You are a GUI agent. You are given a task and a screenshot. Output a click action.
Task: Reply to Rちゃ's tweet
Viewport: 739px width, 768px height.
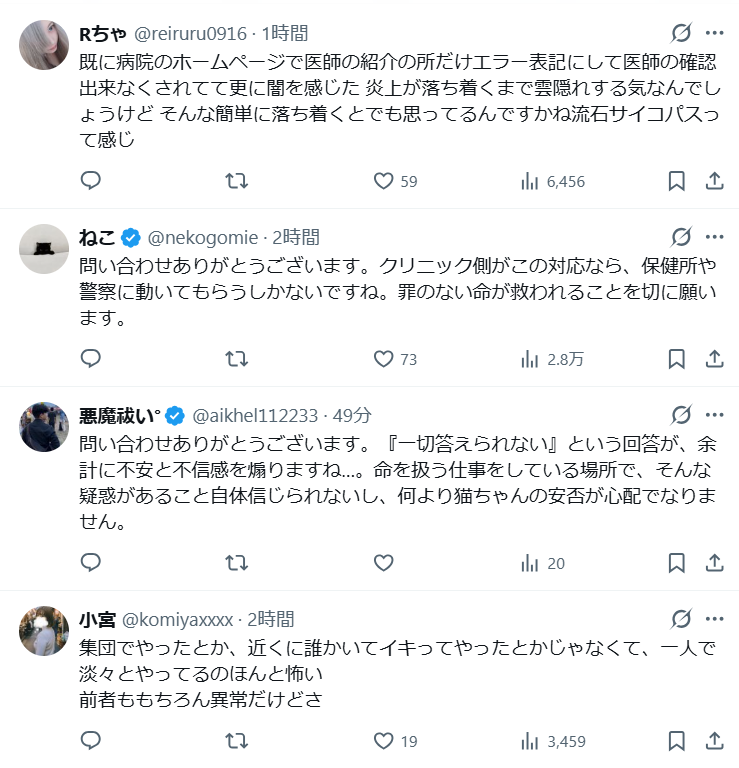90,181
